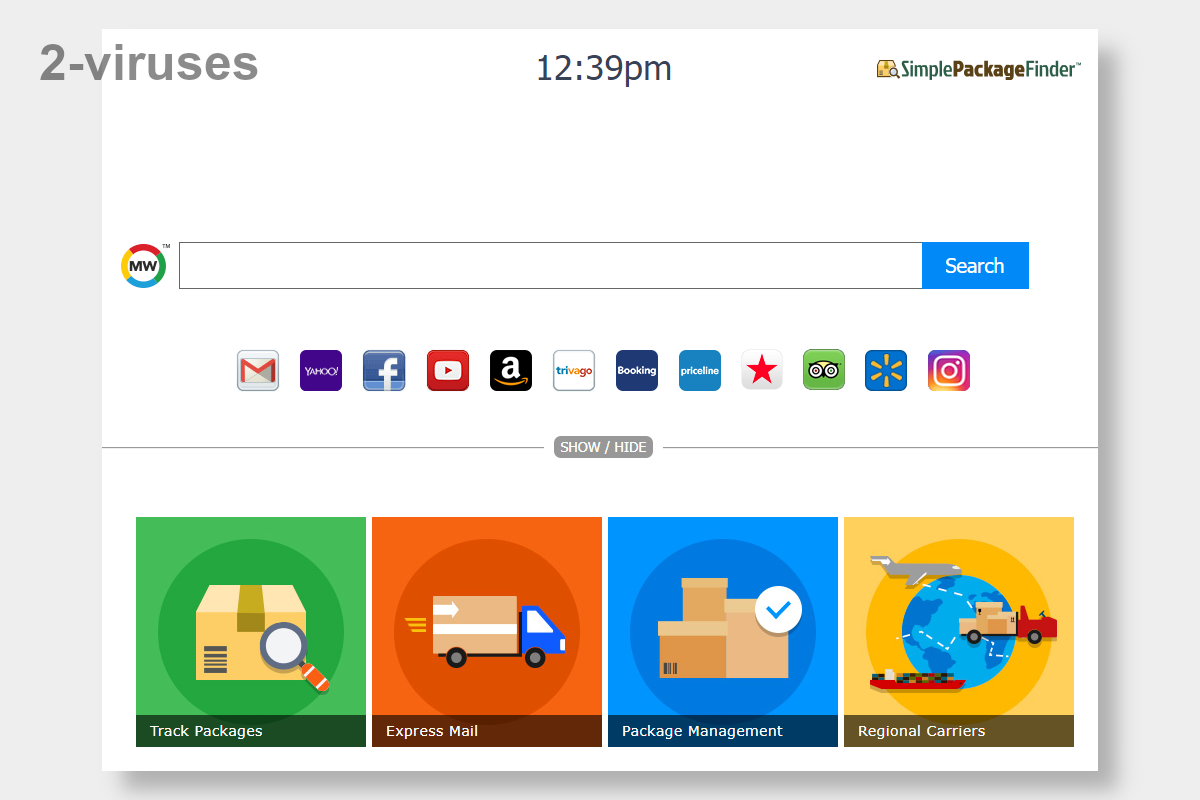The width and height of the screenshot is (1200, 800).
Task: Select the Priceline shortcut icon
Action: coord(700,370)
